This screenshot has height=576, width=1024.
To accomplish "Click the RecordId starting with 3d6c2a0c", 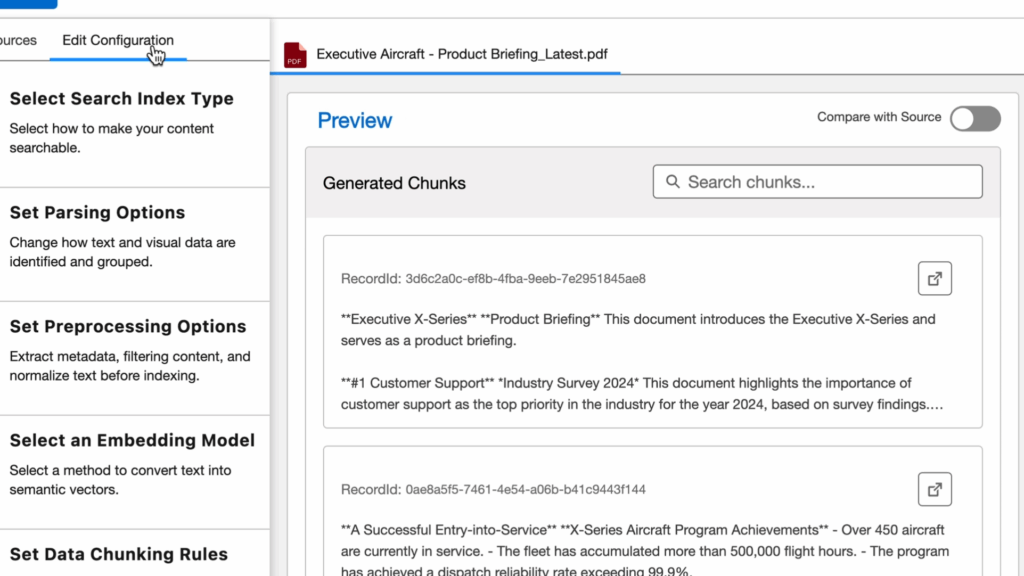I will [493, 279].
